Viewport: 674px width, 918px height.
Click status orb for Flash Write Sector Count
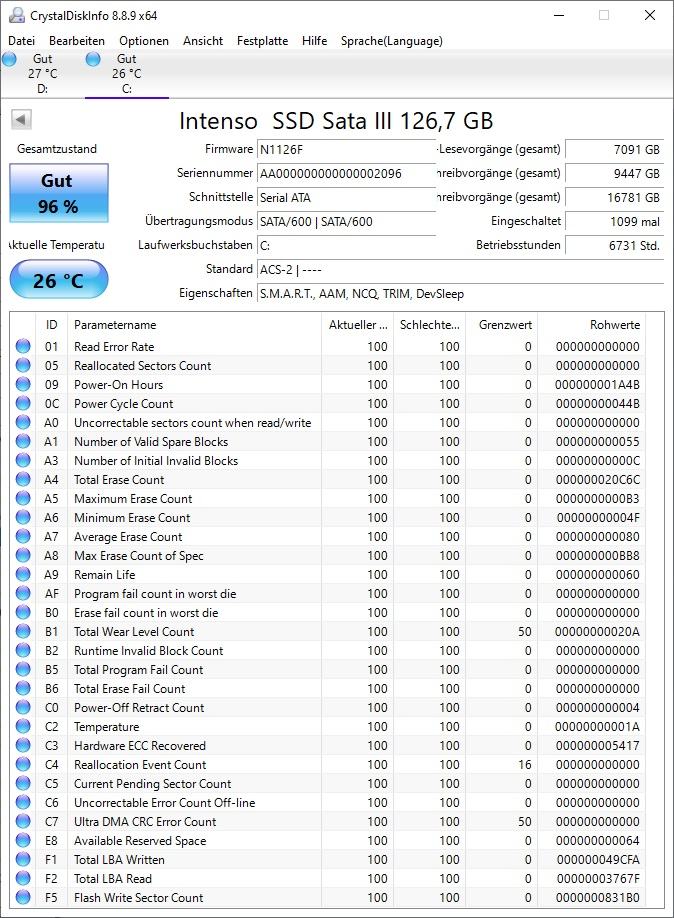click(x=23, y=898)
